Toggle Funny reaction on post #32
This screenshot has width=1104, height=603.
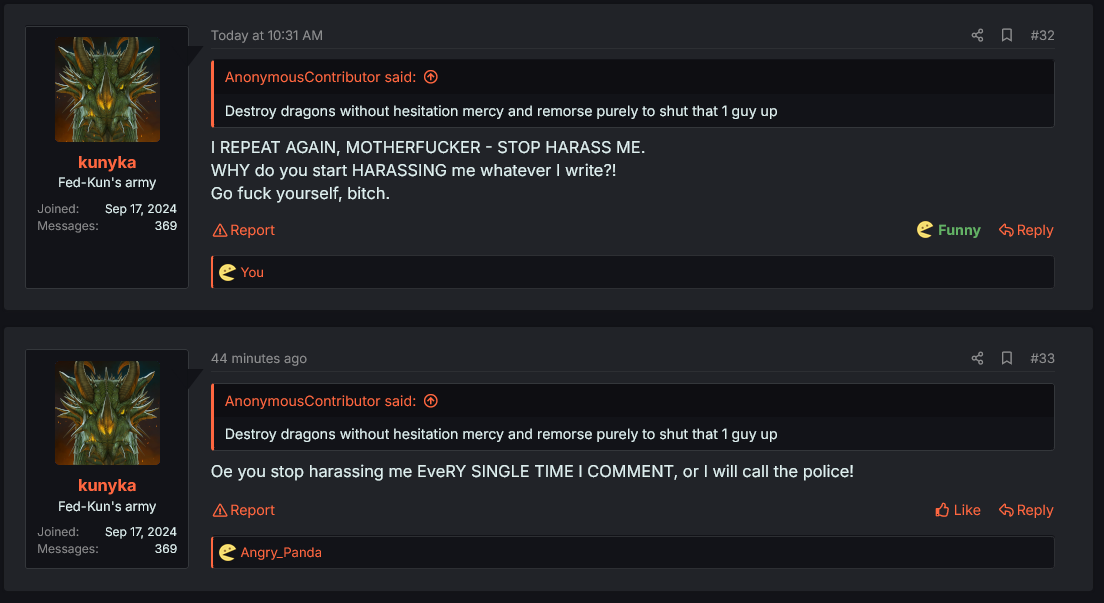[x=948, y=230]
